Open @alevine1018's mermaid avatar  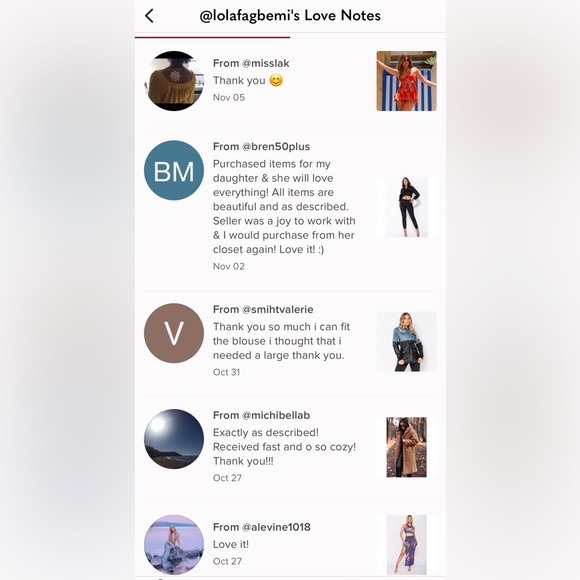(x=174, y=544)
